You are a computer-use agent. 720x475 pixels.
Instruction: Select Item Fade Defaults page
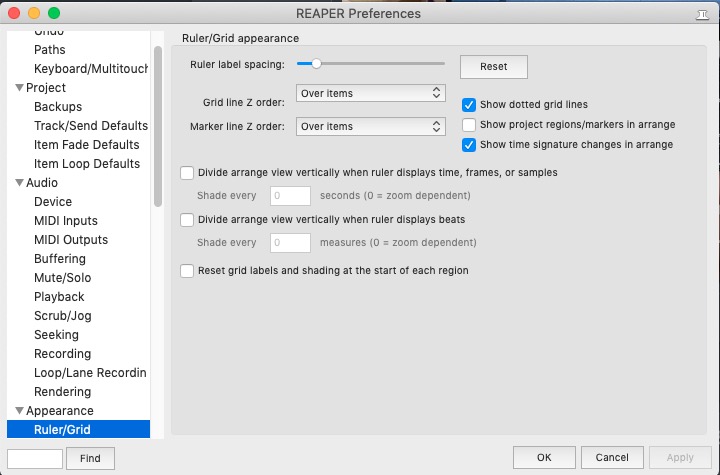coord(86,145)
